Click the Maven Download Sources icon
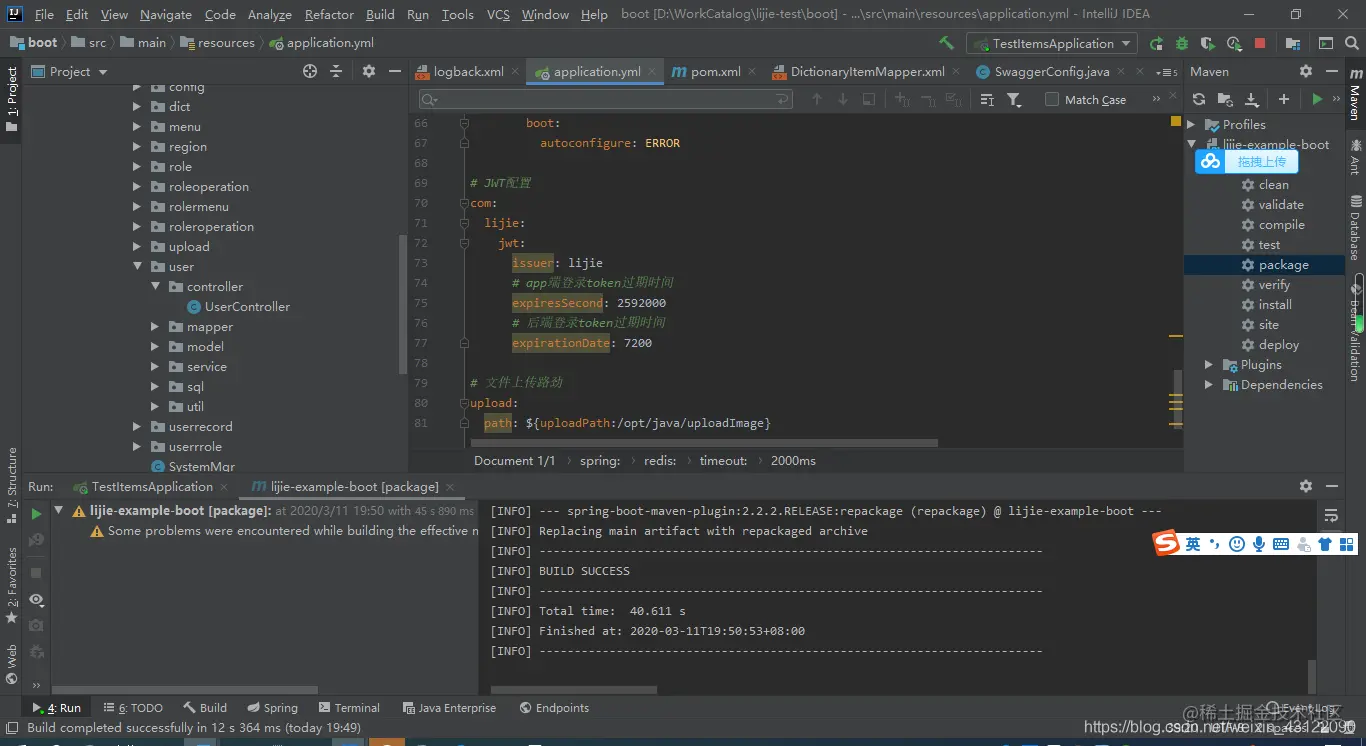 pyautogui.click(x=1252, y=99)
